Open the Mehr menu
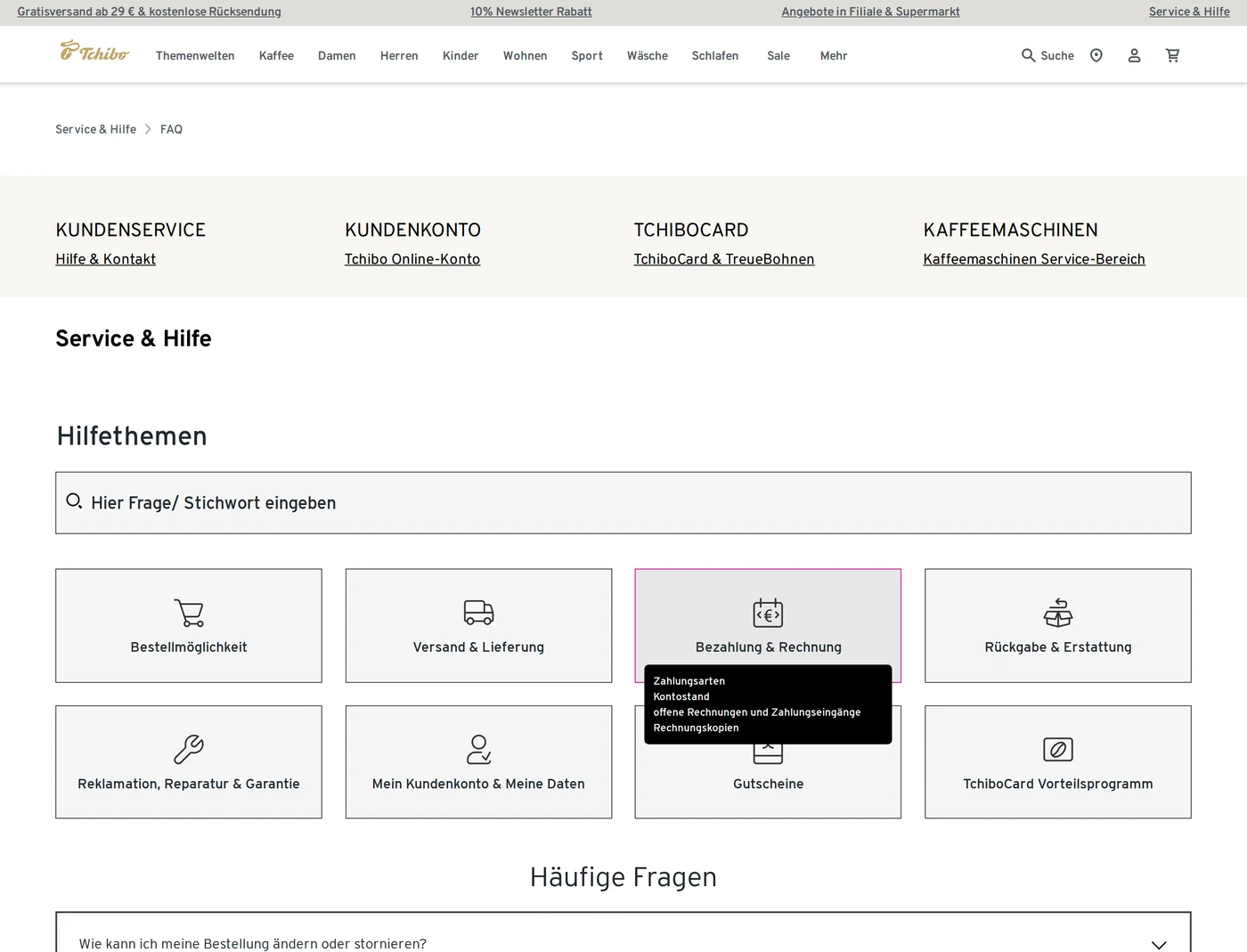Viewport: 1247px width, 952px height. point(834,55)
